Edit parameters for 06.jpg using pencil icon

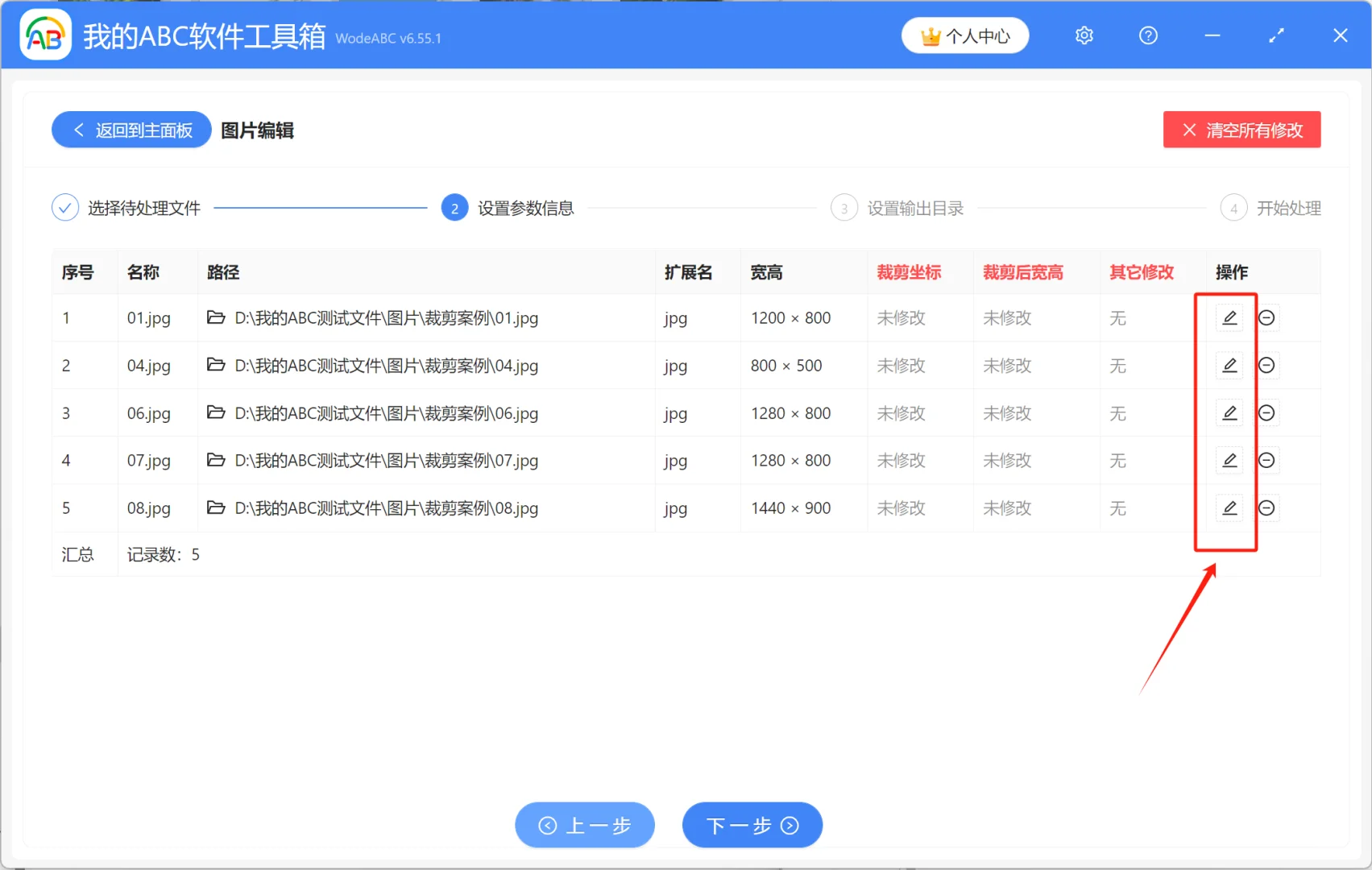pos(1229,412)
